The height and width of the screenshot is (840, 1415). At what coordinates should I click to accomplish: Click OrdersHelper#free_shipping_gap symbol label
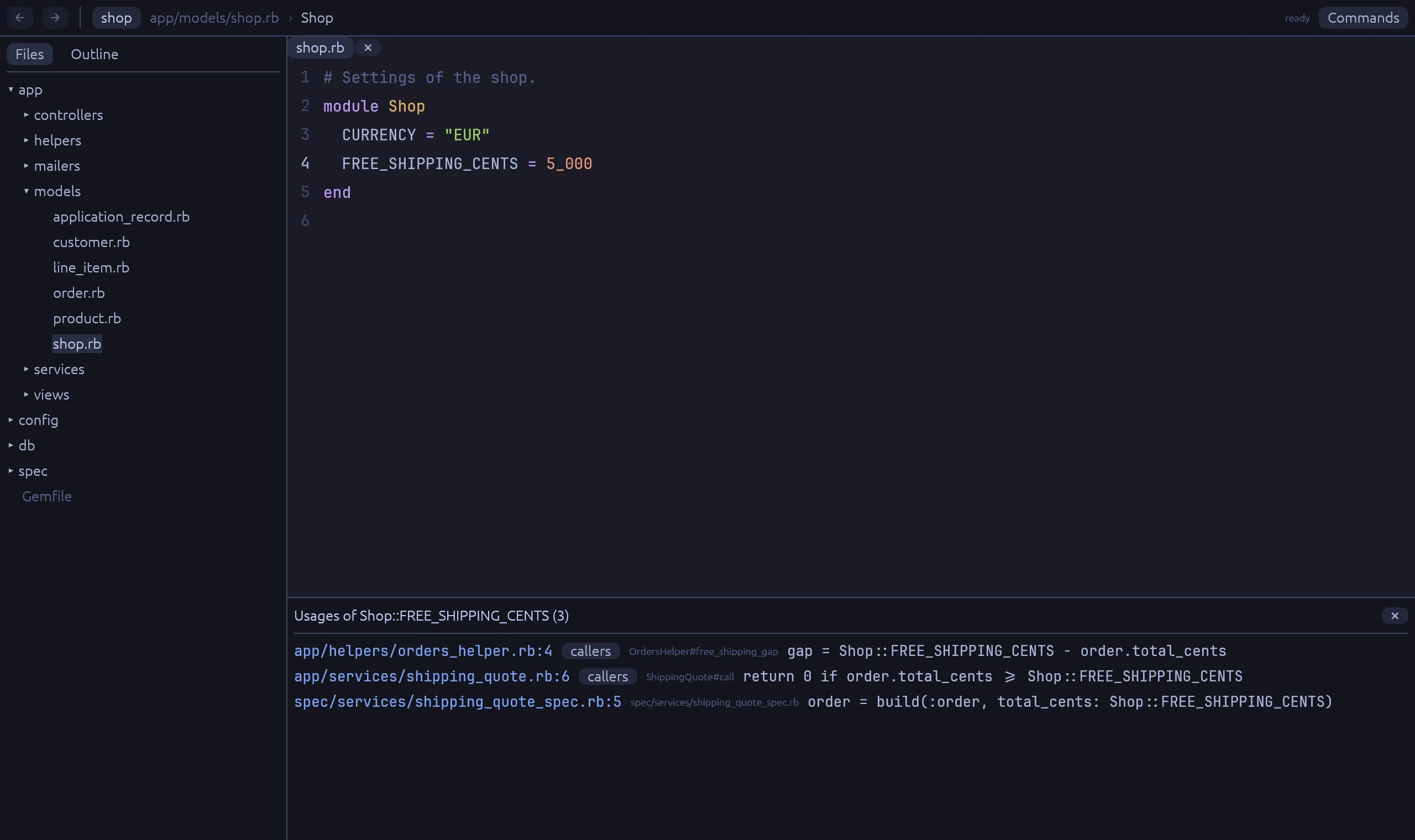(703, 652)
